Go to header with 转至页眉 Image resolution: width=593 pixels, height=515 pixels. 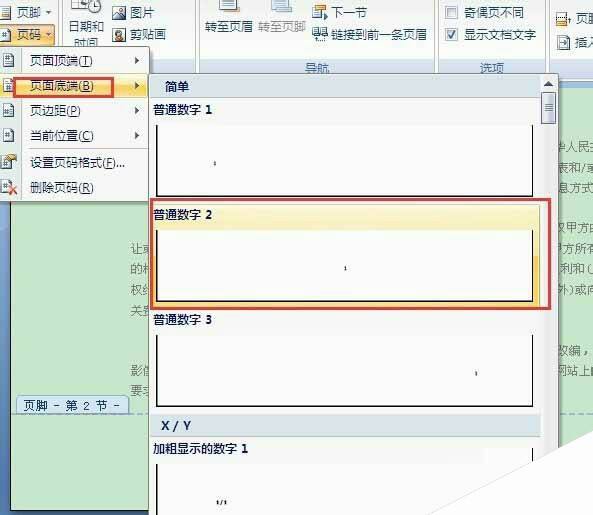tap(228, 17)
